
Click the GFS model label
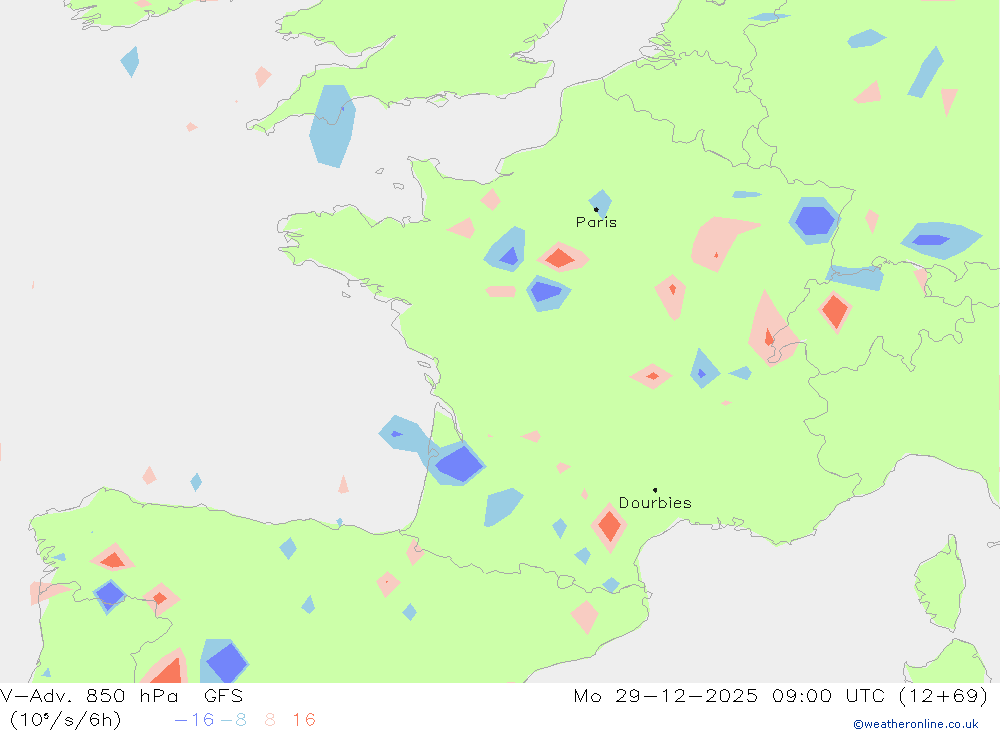click(223, 695)
